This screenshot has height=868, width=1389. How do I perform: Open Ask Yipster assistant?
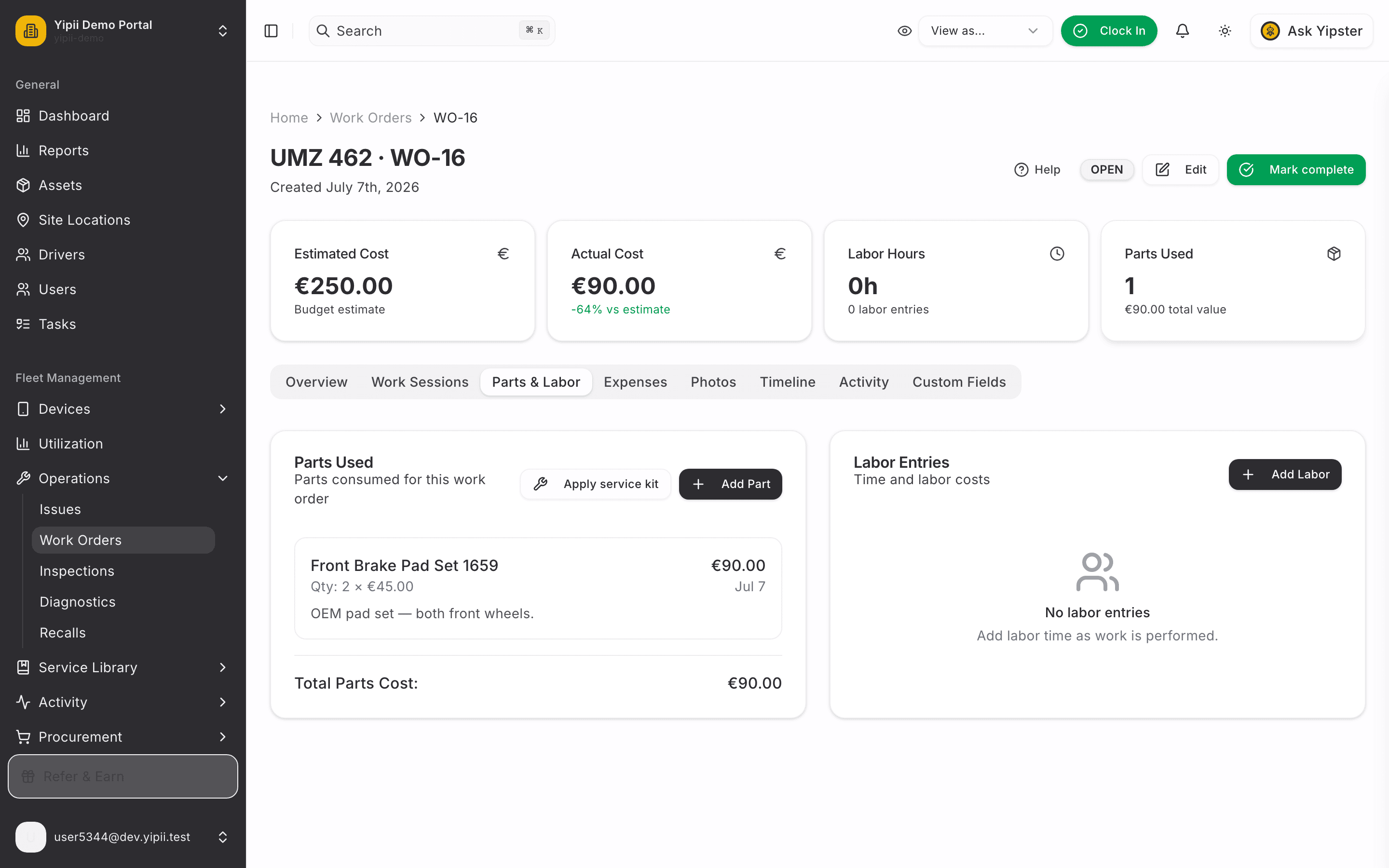[x=1311, y=31]
